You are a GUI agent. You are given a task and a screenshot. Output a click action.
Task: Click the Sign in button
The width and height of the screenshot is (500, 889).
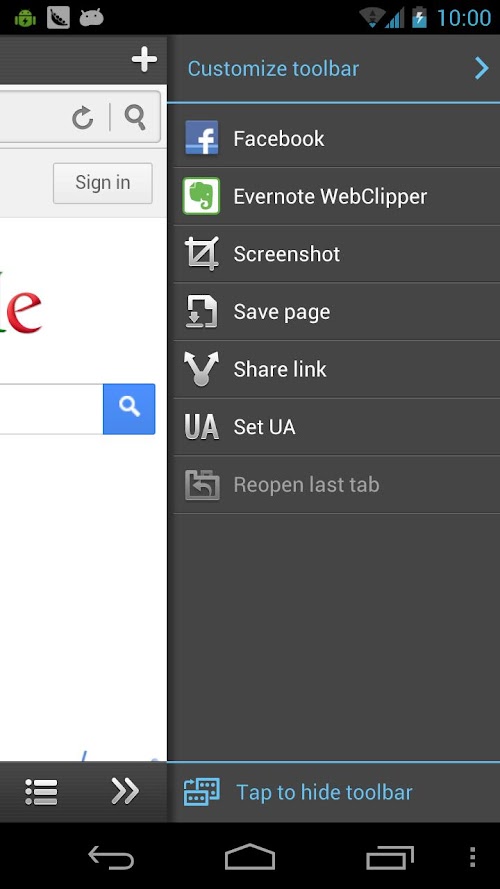point(103,183)
